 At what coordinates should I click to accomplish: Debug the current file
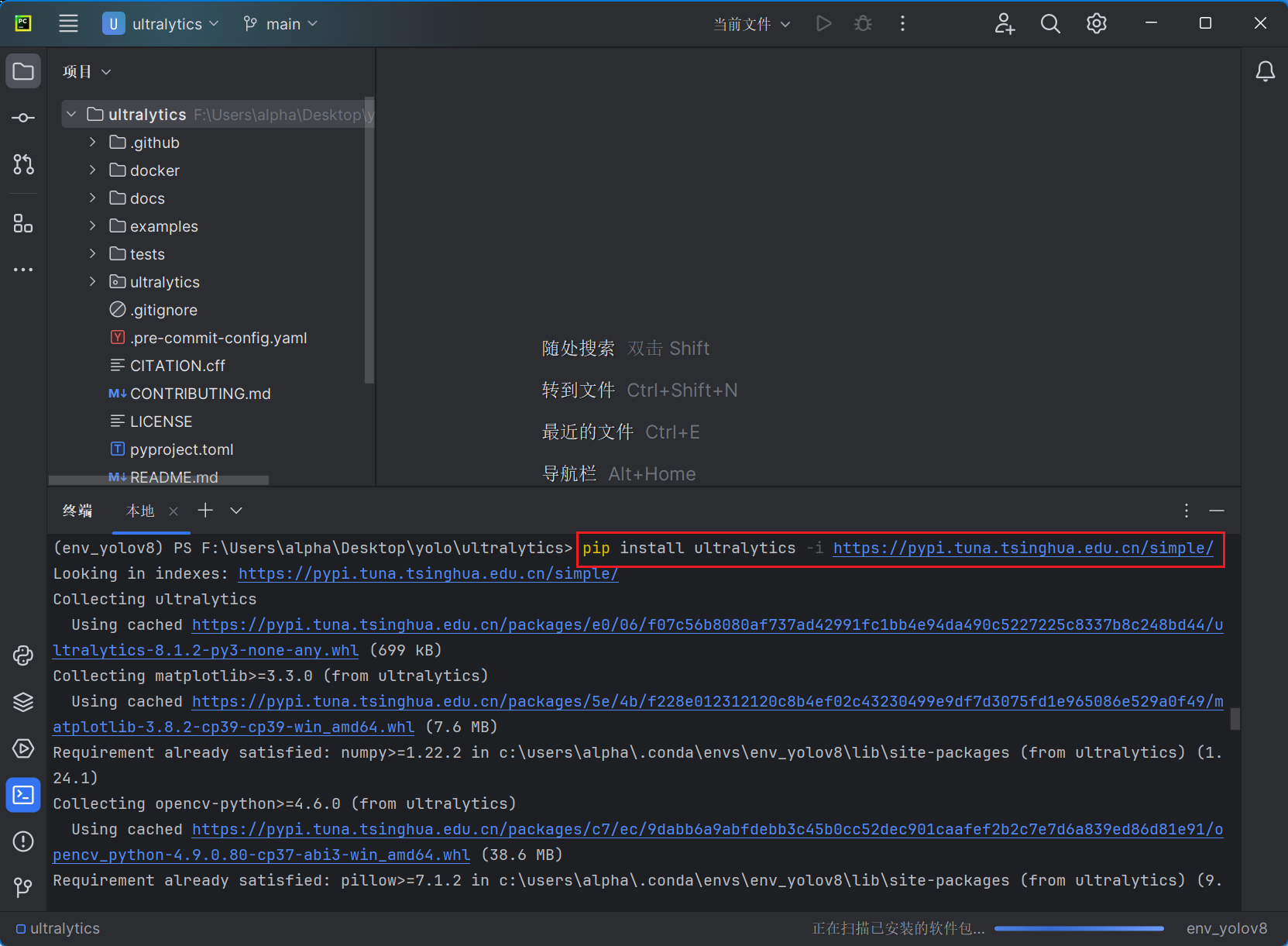pyautogui.click(x=863, y=23)
